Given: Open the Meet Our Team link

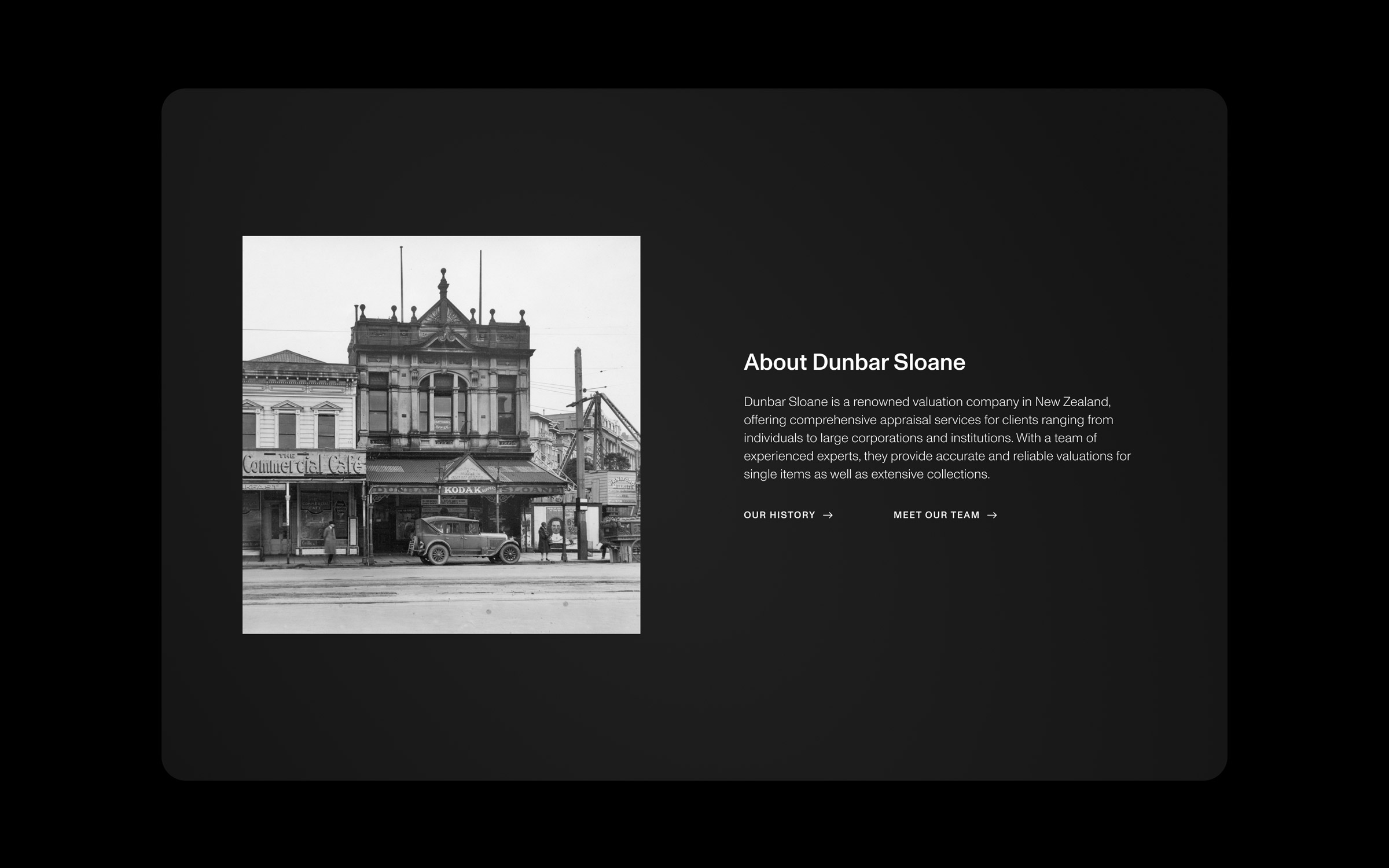Looking at the screenshot, I should click(936, 515).
